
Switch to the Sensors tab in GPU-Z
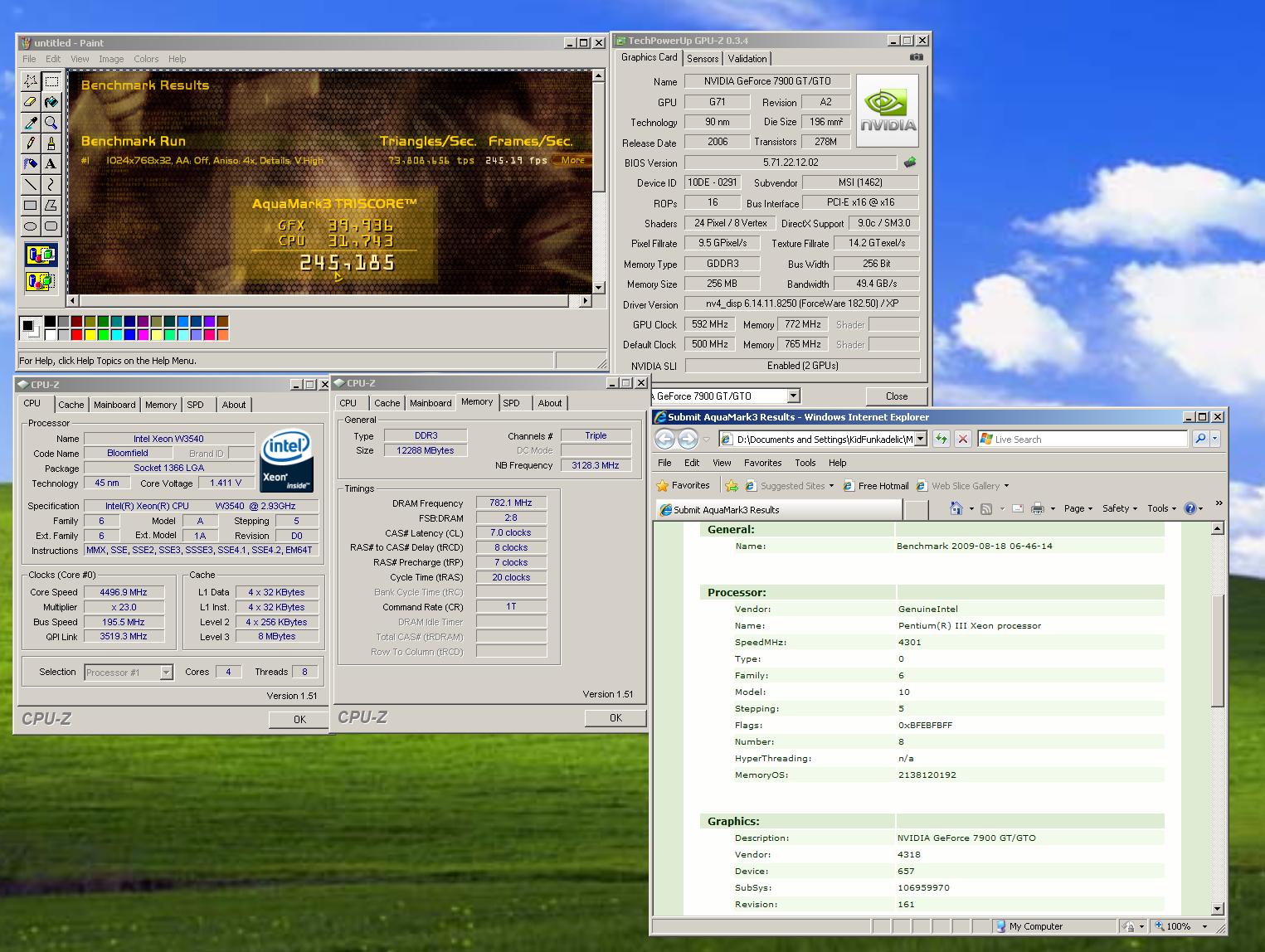point(703,59)
